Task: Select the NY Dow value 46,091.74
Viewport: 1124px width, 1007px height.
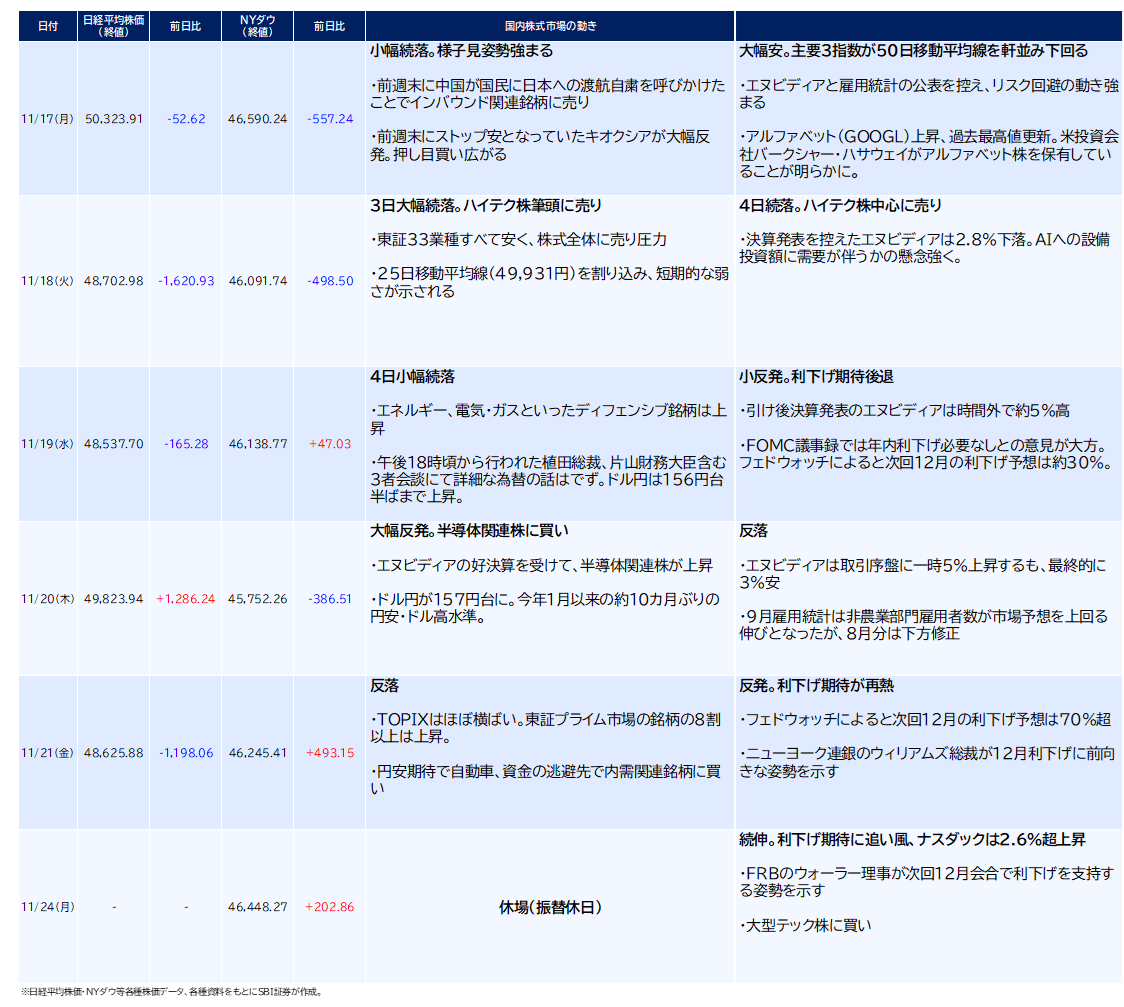Action: 257,281
